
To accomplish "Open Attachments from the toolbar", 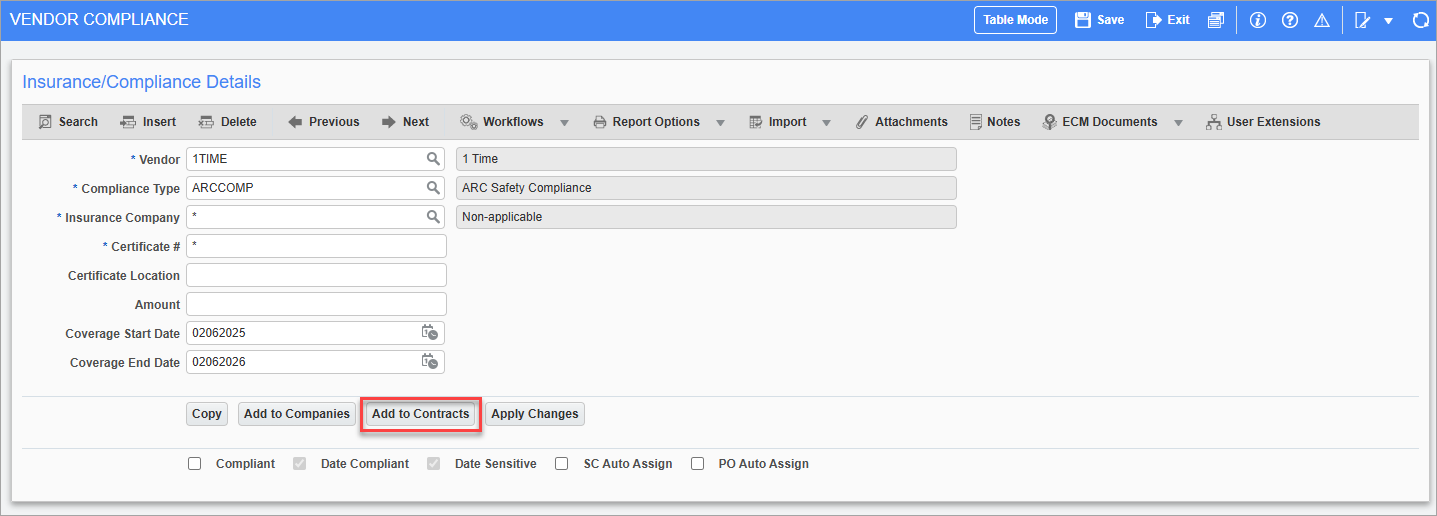I will coord(901,122).
